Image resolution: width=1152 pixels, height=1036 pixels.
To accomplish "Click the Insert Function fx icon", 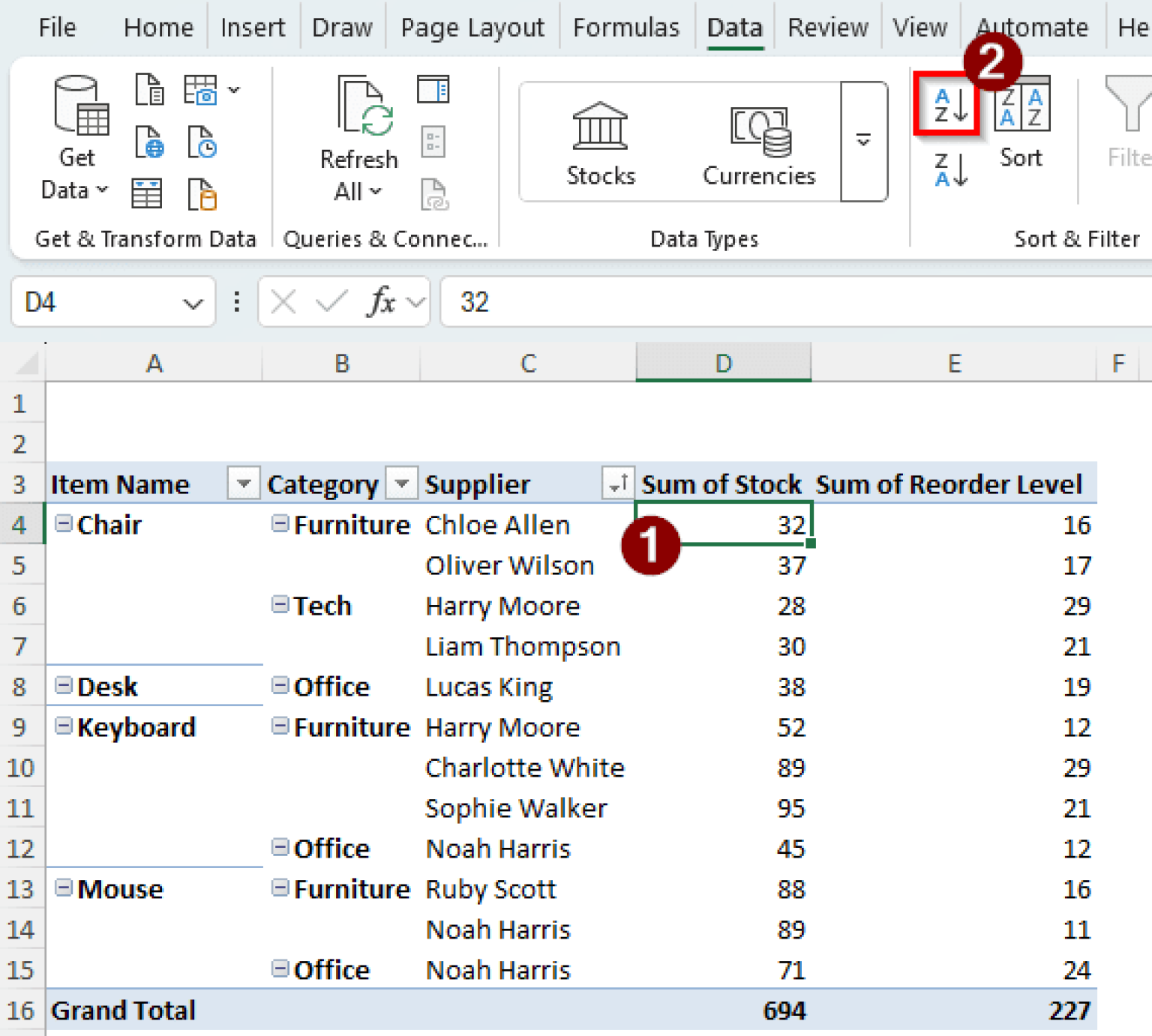I will (382, 302).
